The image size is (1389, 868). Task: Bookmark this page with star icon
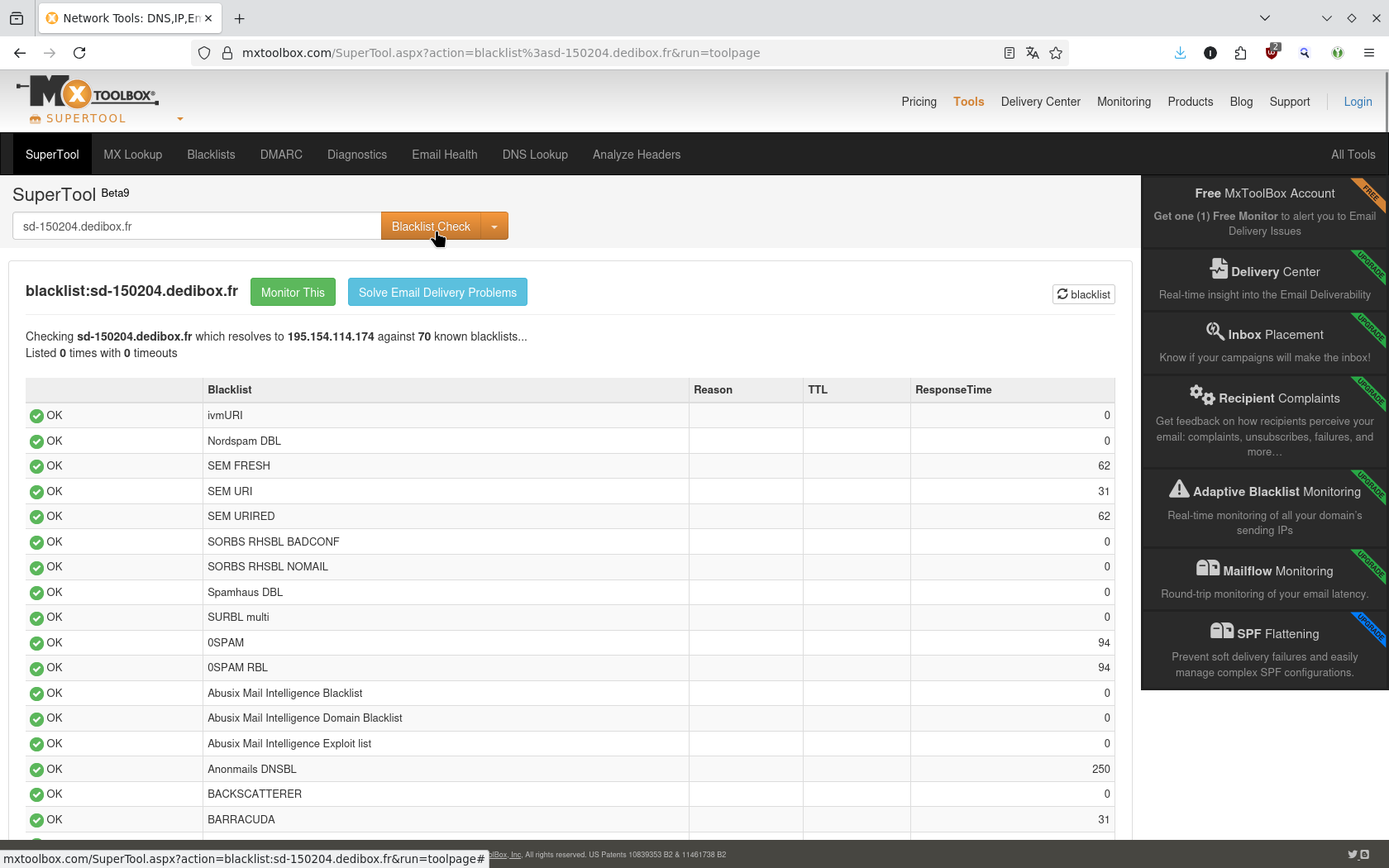pos(1056,53)
